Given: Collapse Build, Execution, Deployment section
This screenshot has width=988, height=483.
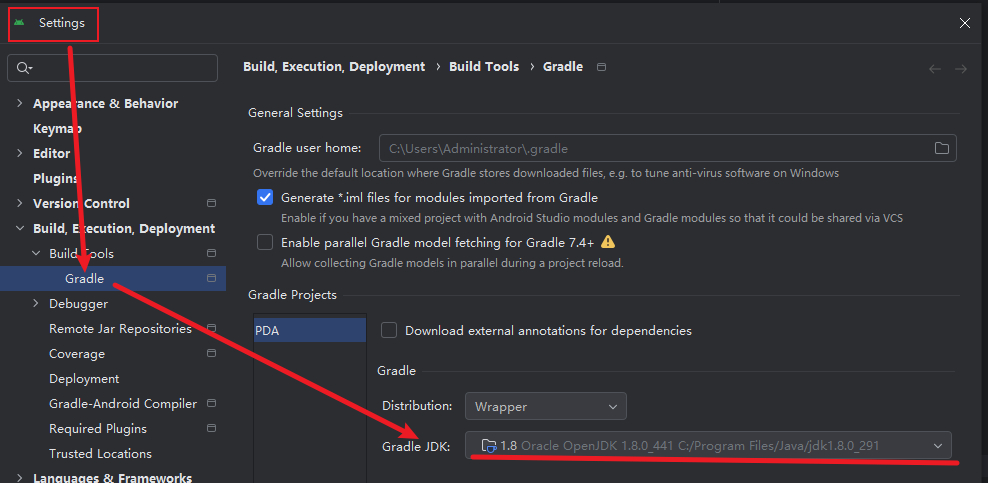Looking at the screenshot, I should coord(20,229).
